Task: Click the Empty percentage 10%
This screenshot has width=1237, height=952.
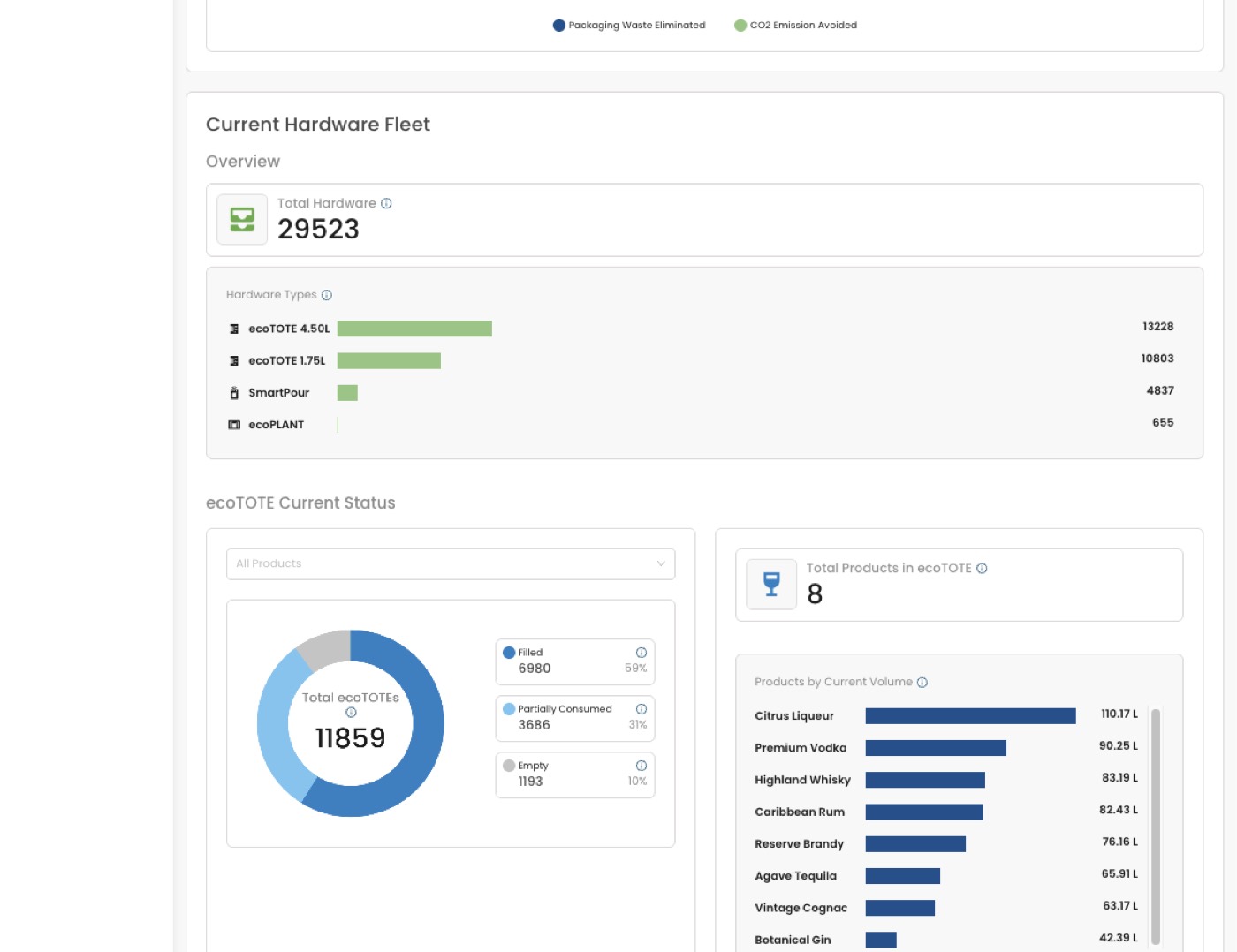Action: pyautogui.click(x=638, y=782)
